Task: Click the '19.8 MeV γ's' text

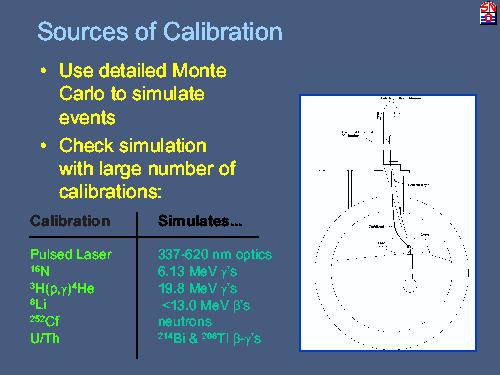Action: pyautogui.click(x=197, y=288)
